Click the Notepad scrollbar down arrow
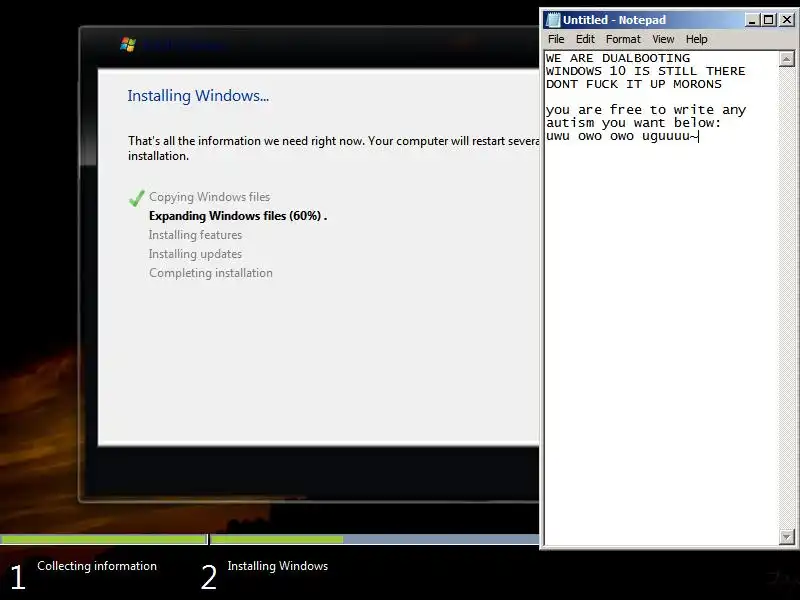Viewport: 800px width, 600px height. click(x=787, y=537)
